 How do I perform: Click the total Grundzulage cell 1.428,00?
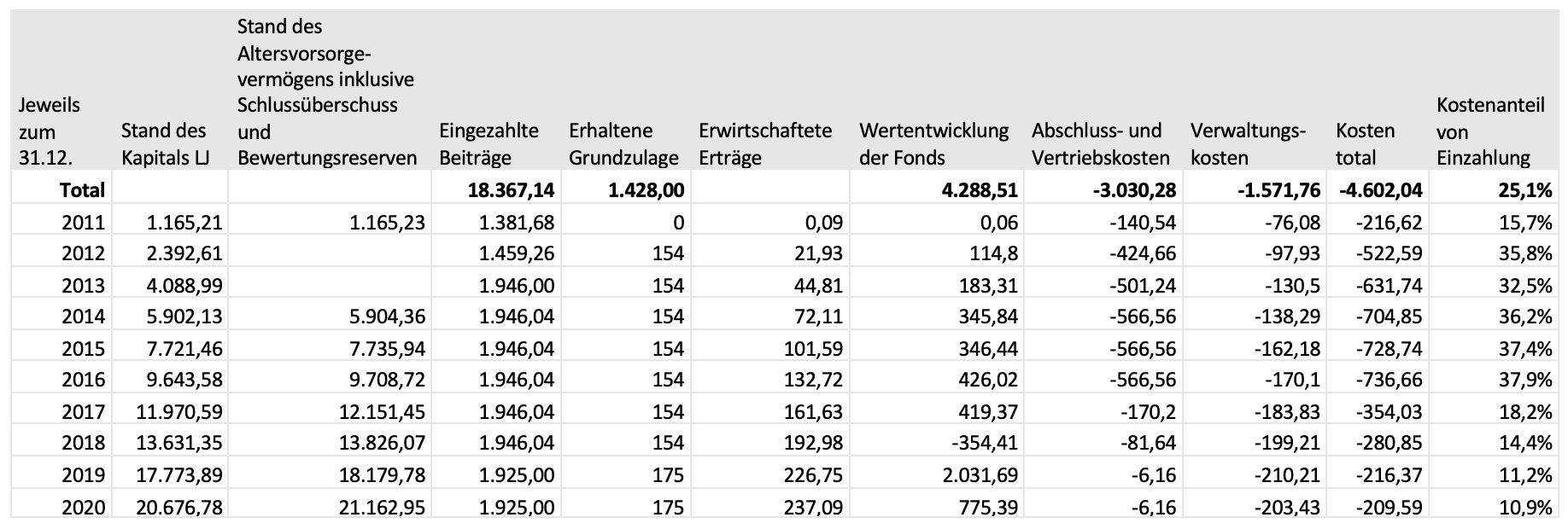pos(646,190)
